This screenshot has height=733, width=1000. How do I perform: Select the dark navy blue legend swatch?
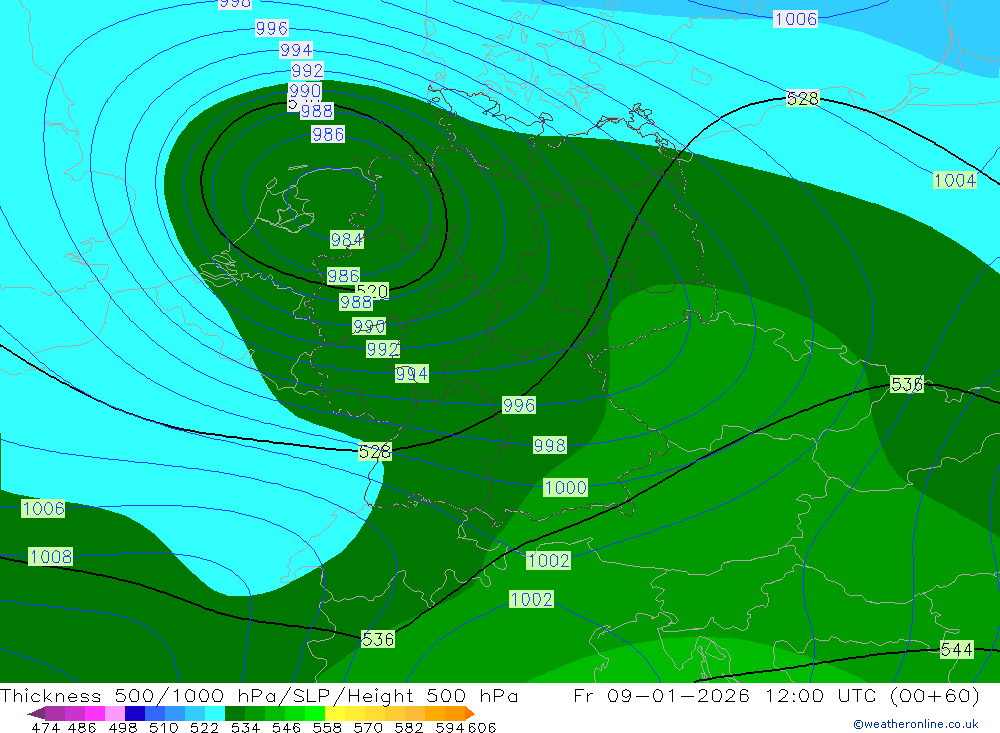pos(135,713)
